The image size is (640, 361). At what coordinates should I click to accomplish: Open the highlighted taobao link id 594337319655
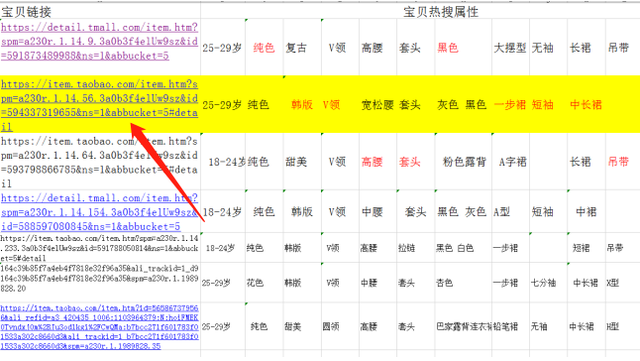pos(99,105)
